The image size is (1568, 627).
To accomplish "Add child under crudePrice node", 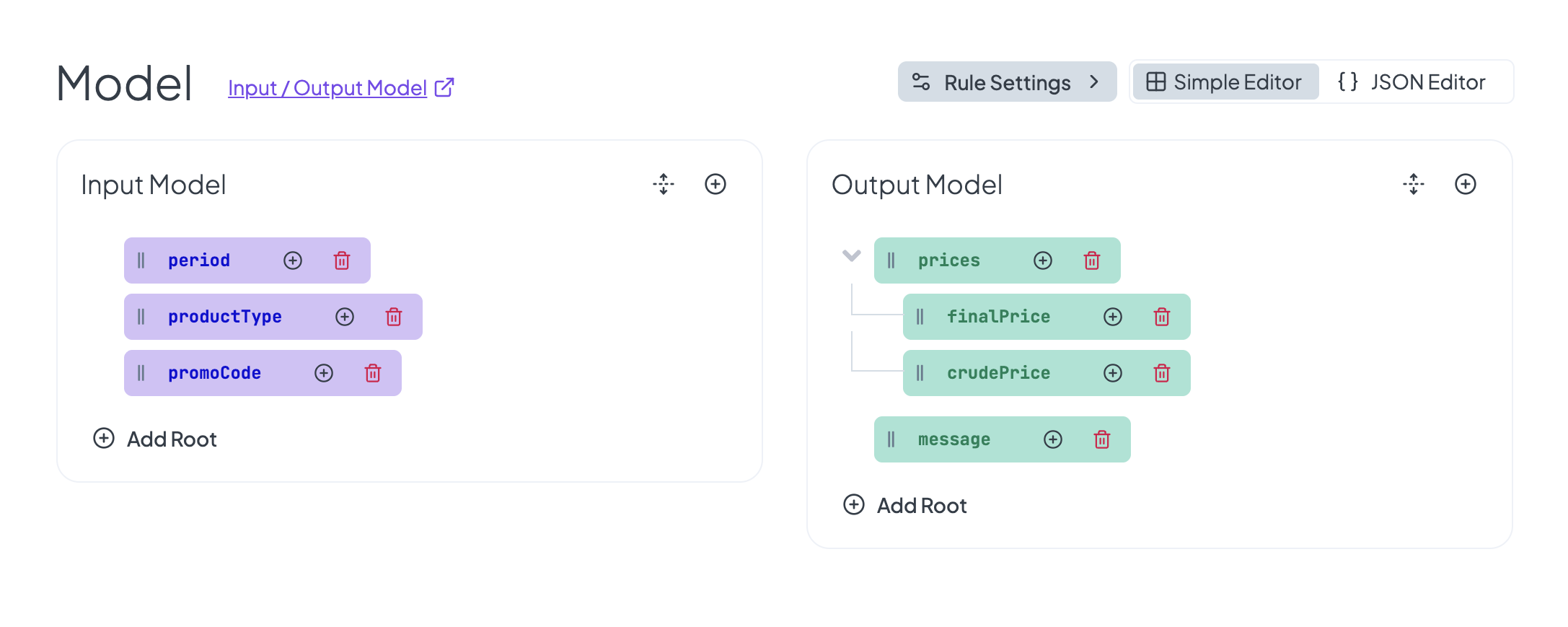I will click(1113, 373).
